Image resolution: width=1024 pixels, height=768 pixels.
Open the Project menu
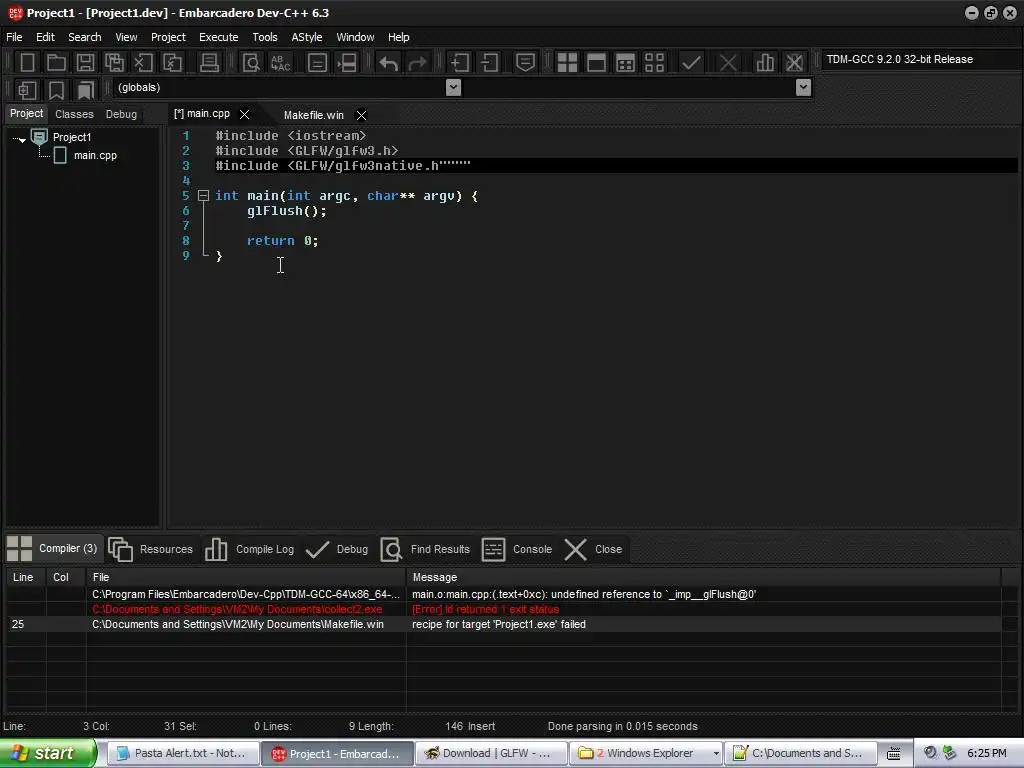(x=168, y=37)
